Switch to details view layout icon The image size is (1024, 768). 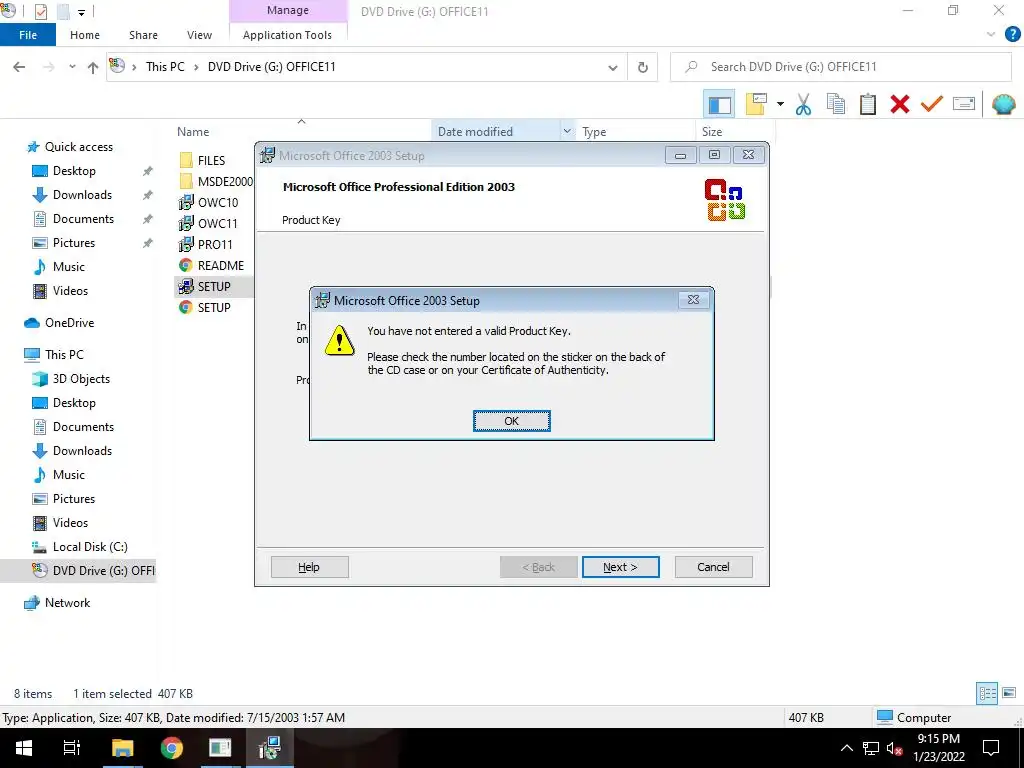tap(987, 693)
